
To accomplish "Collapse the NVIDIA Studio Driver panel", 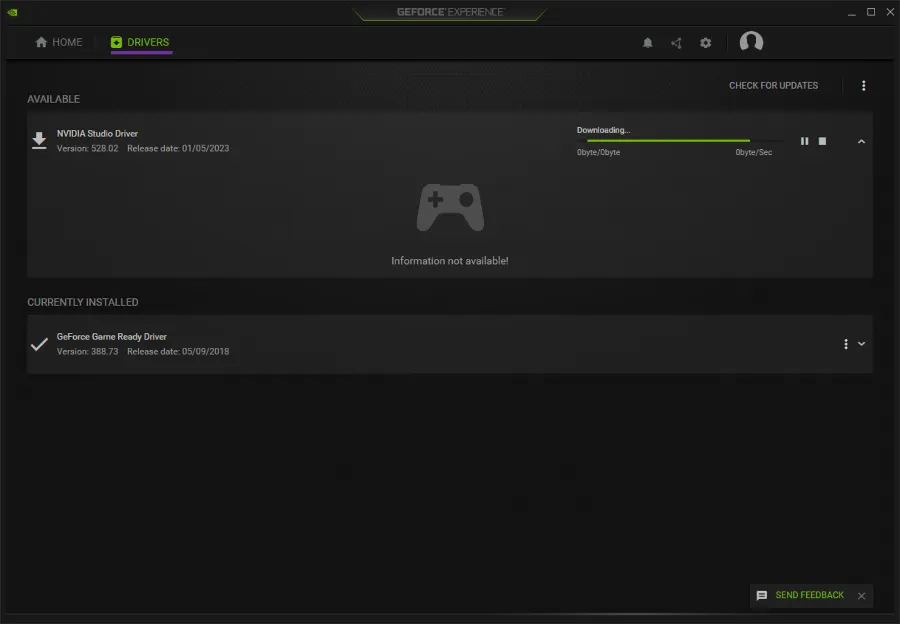I will [861, 141].
